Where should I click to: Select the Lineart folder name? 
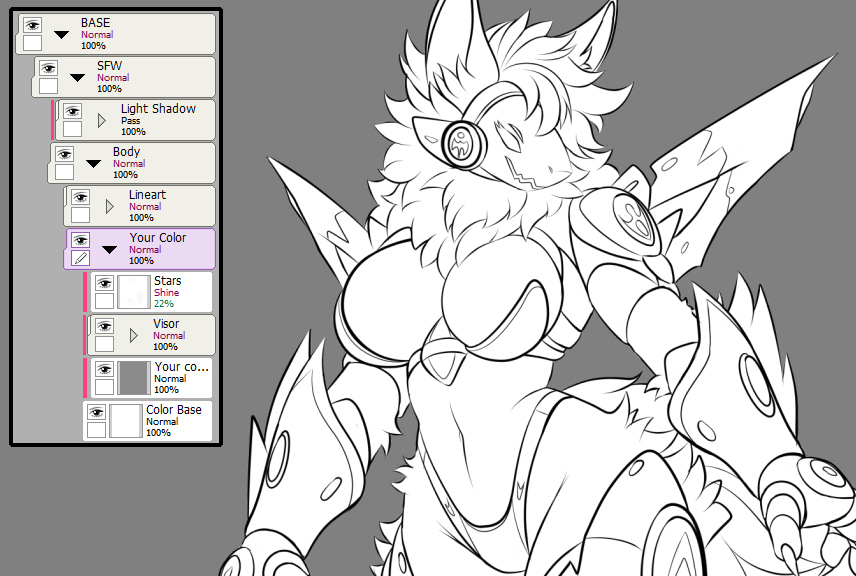pos(147,195)
